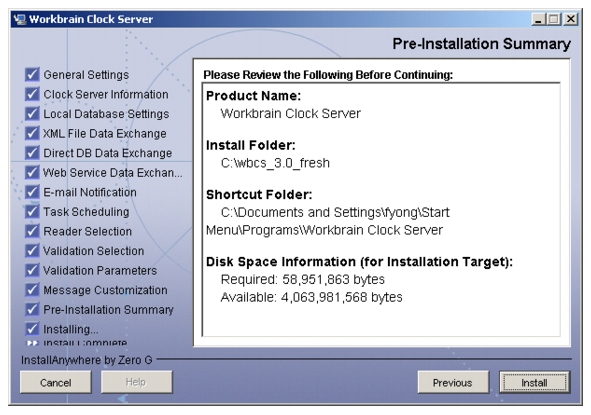Screen dimensions: 591x415
Task: Click the Local Database Settings checkmark icon
Action: point(32,113)
